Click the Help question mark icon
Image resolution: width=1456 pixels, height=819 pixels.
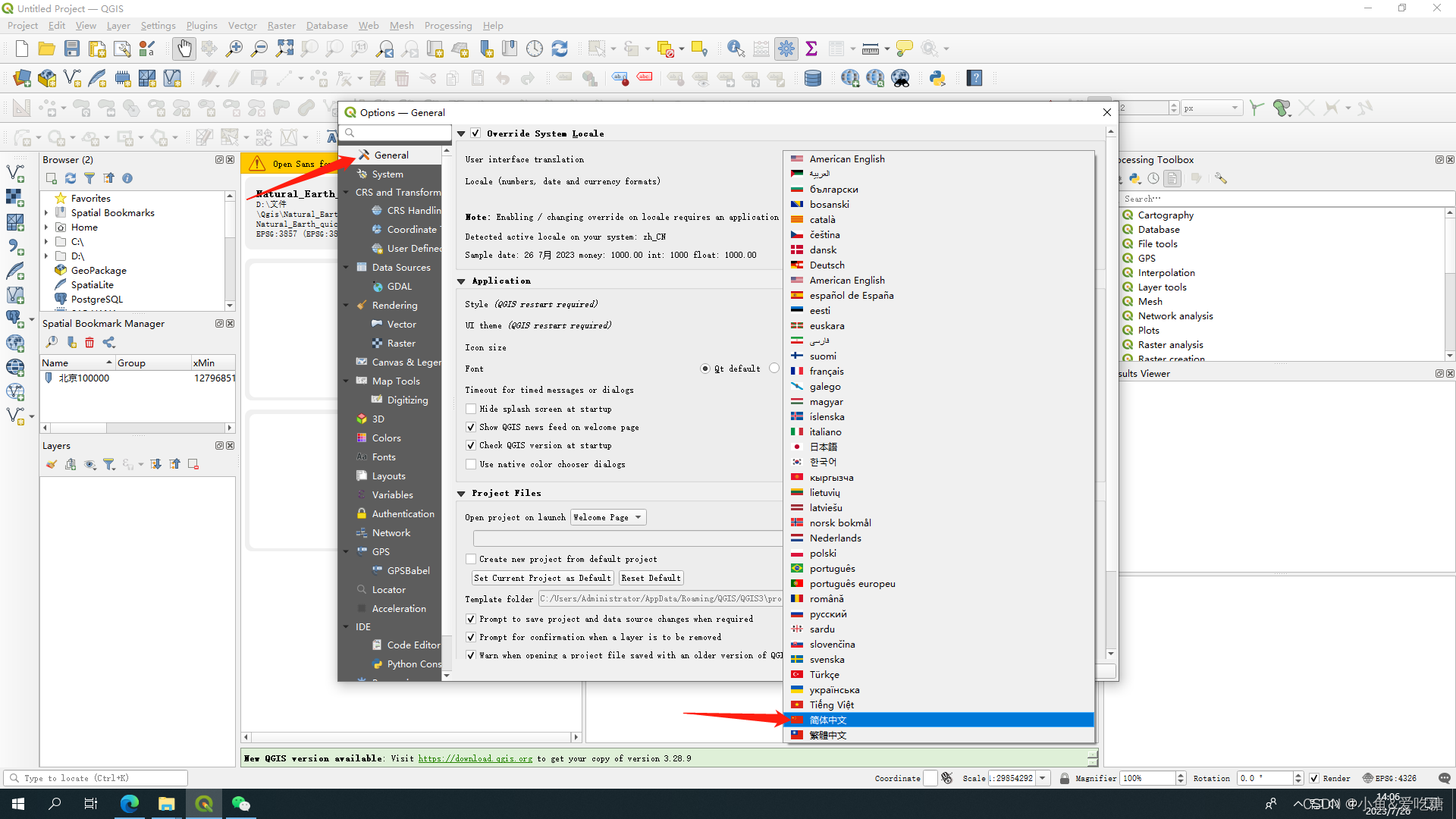pos(975,78)
